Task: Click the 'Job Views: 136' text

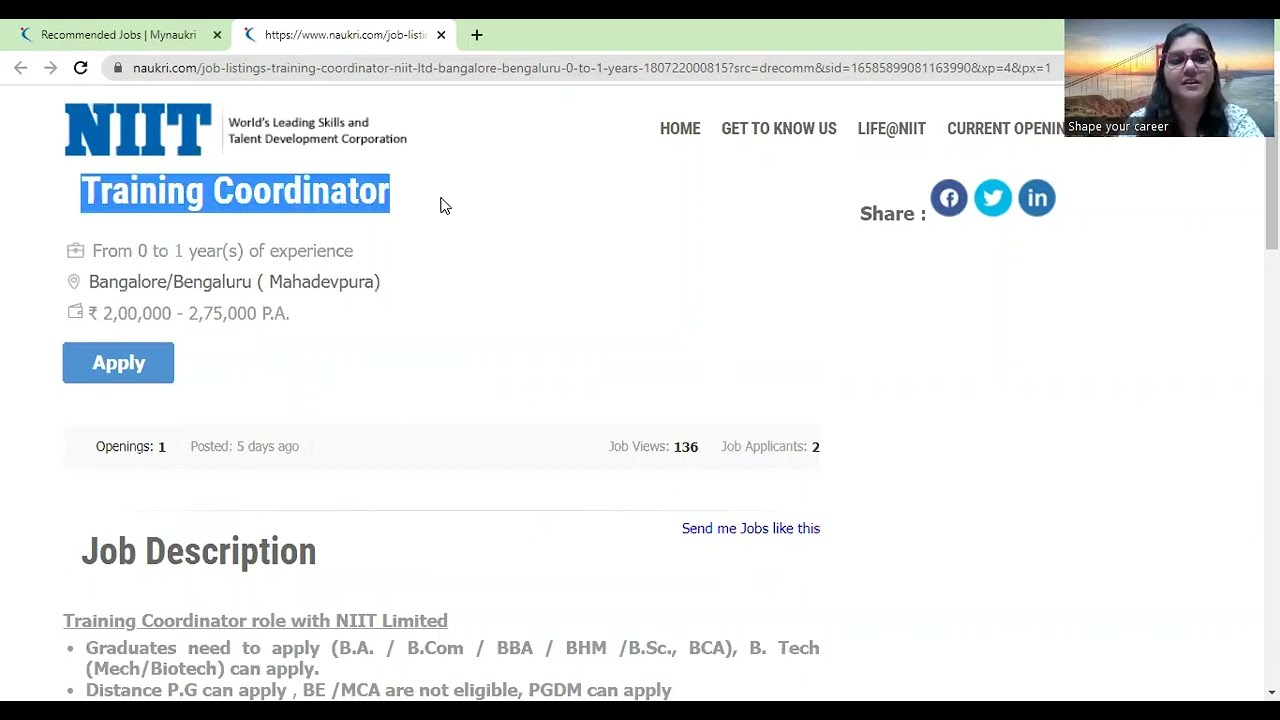Action: [654, 447]
